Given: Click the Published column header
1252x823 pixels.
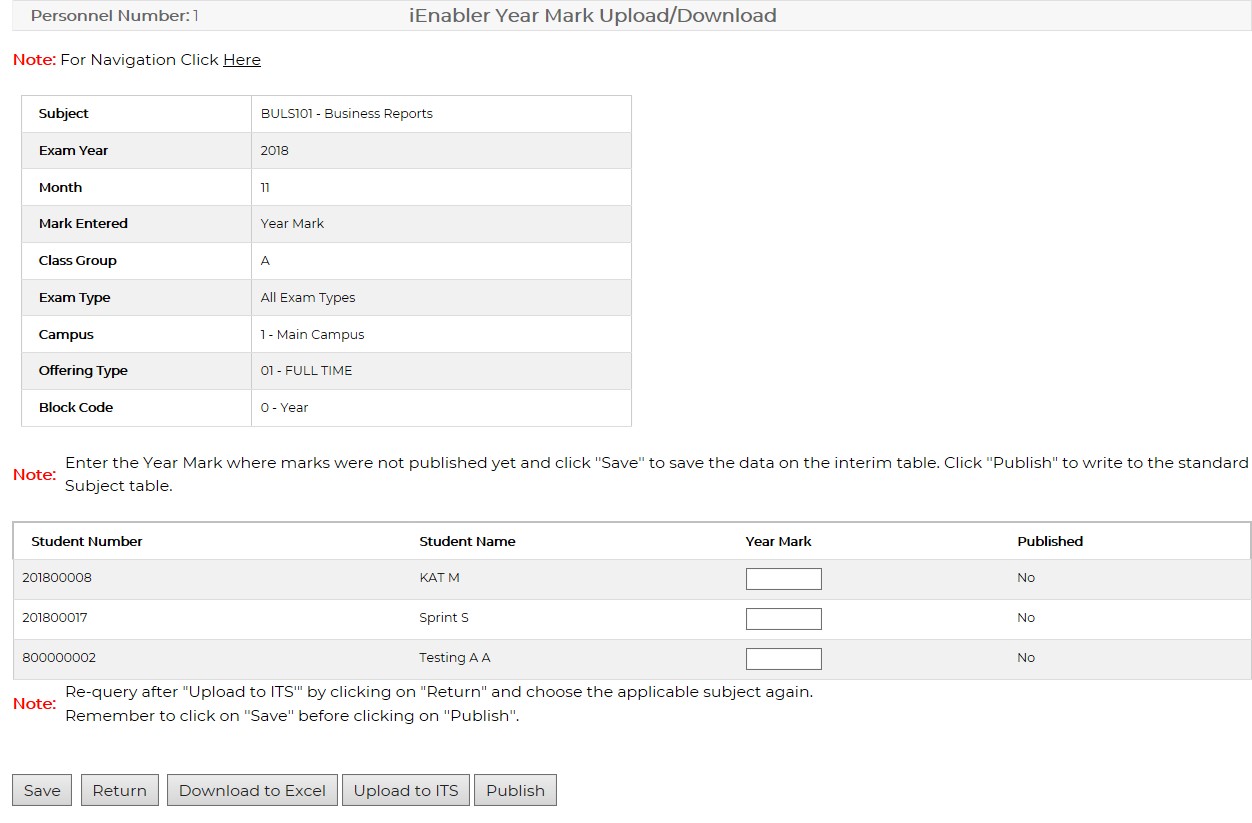Looking at the screenshot, I should pos(1050,541).
